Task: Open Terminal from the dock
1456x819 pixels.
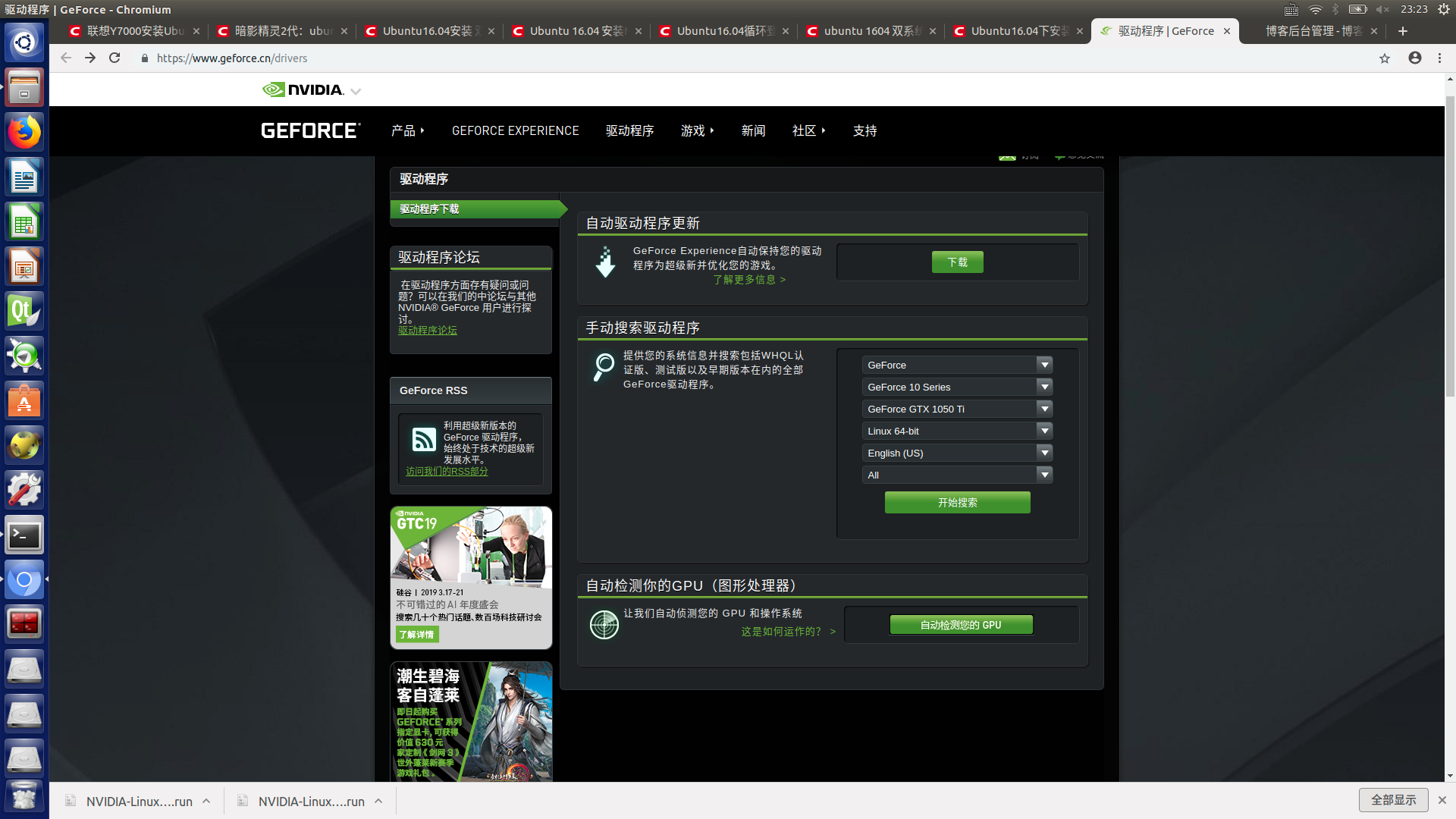Action: (24, 535)
